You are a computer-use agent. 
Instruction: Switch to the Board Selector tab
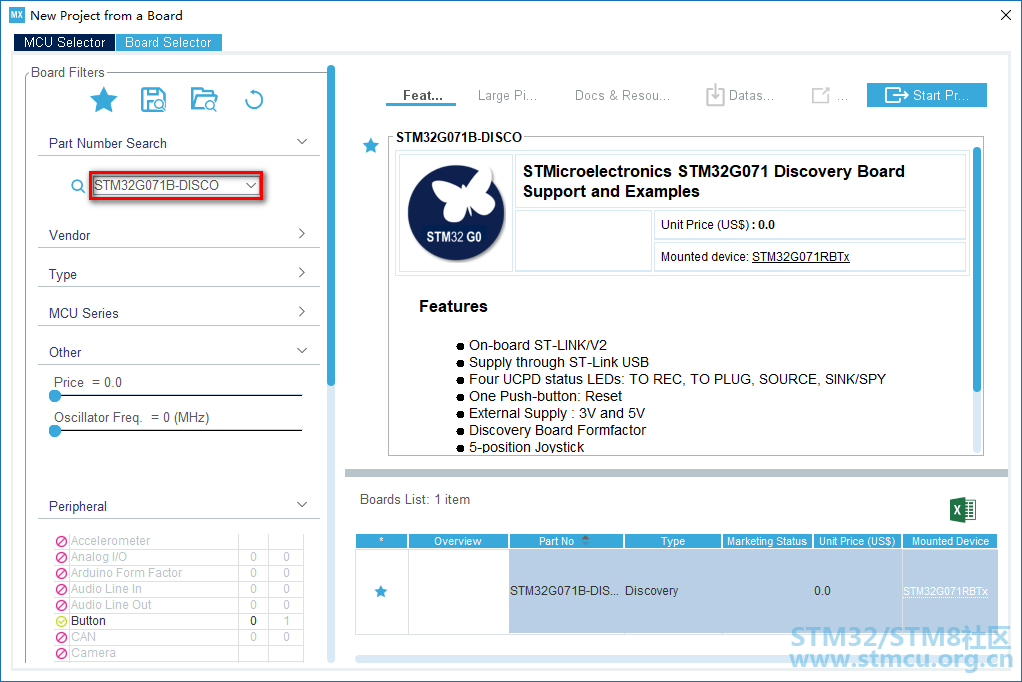tap(168, 42)
